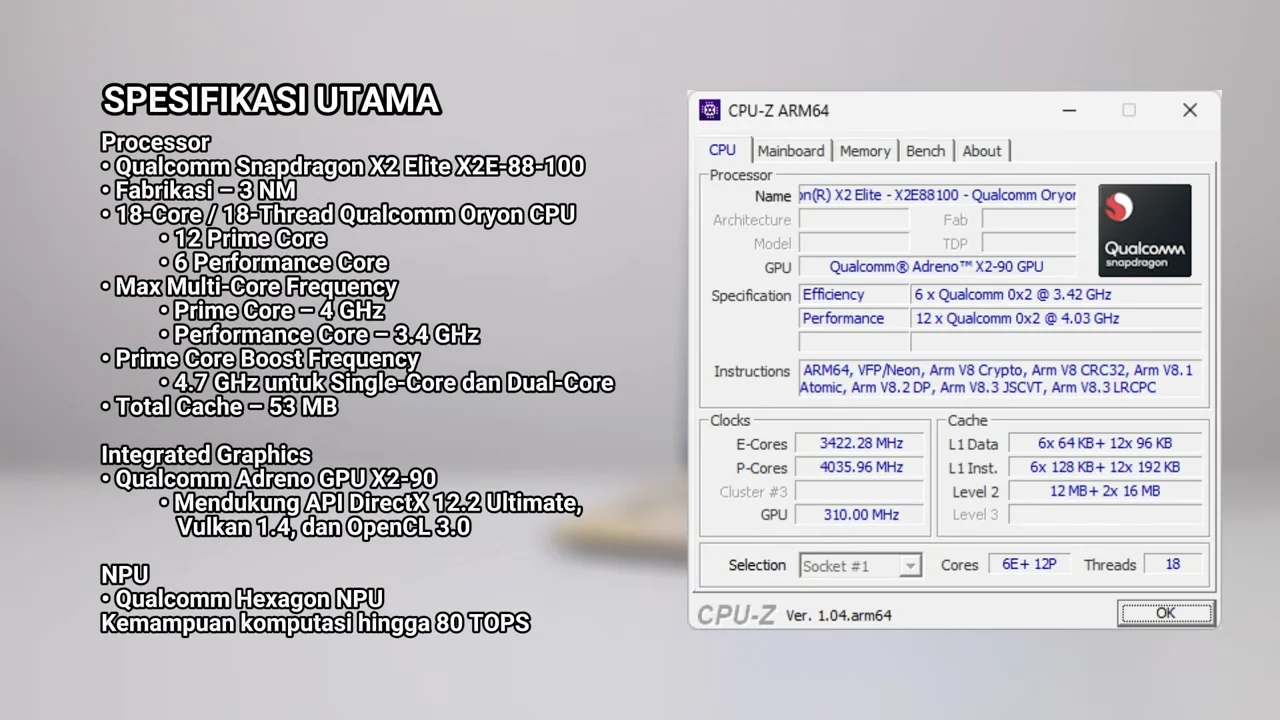This screenshot has width=1280, height=720.
Task: Click the GPU field showing Adreno X2-90
Action: [x=938, y=267]
